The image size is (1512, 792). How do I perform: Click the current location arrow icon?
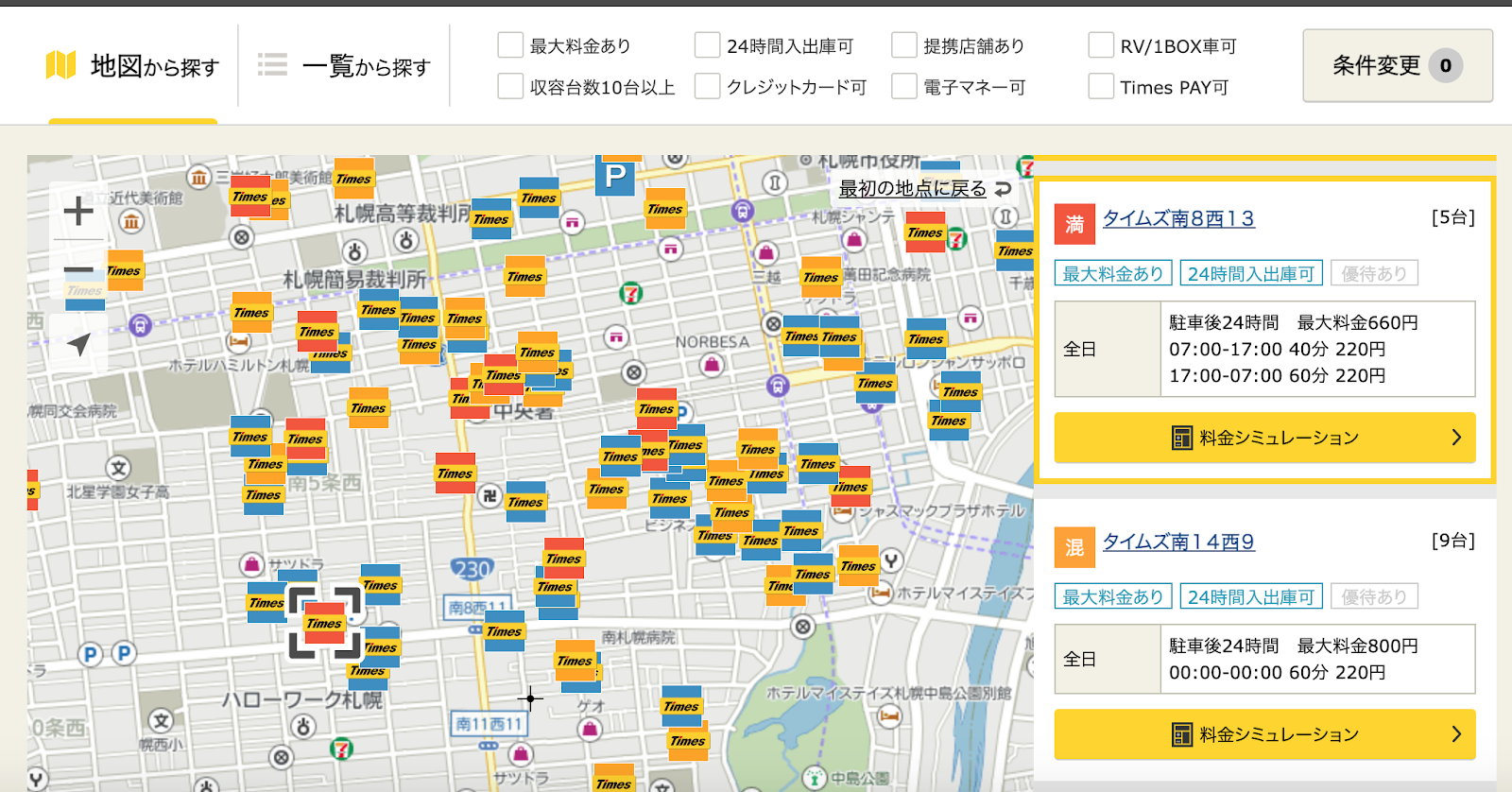click(x=78, y=344)
